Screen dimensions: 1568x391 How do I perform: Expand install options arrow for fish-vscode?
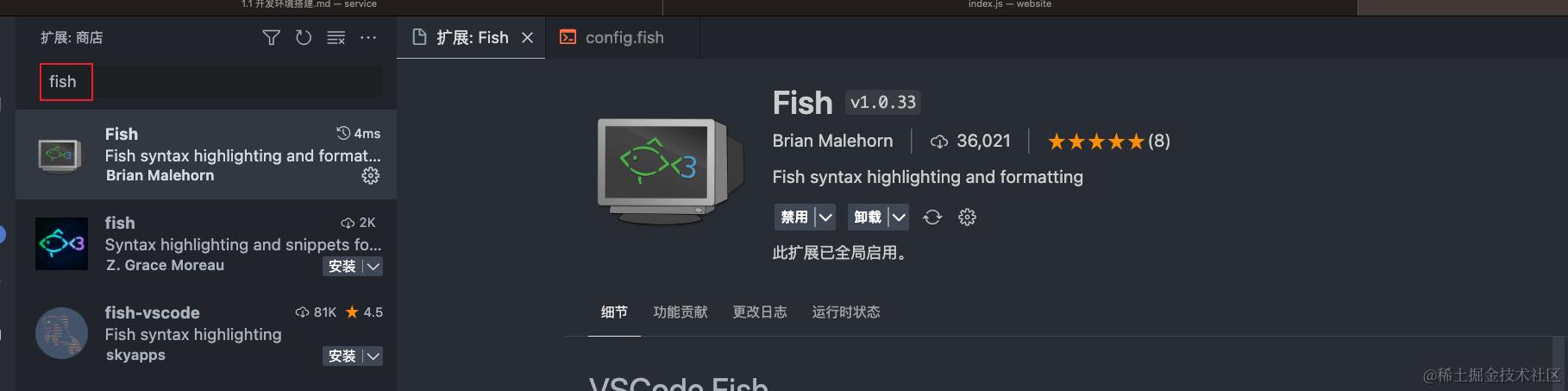point(373,356)
